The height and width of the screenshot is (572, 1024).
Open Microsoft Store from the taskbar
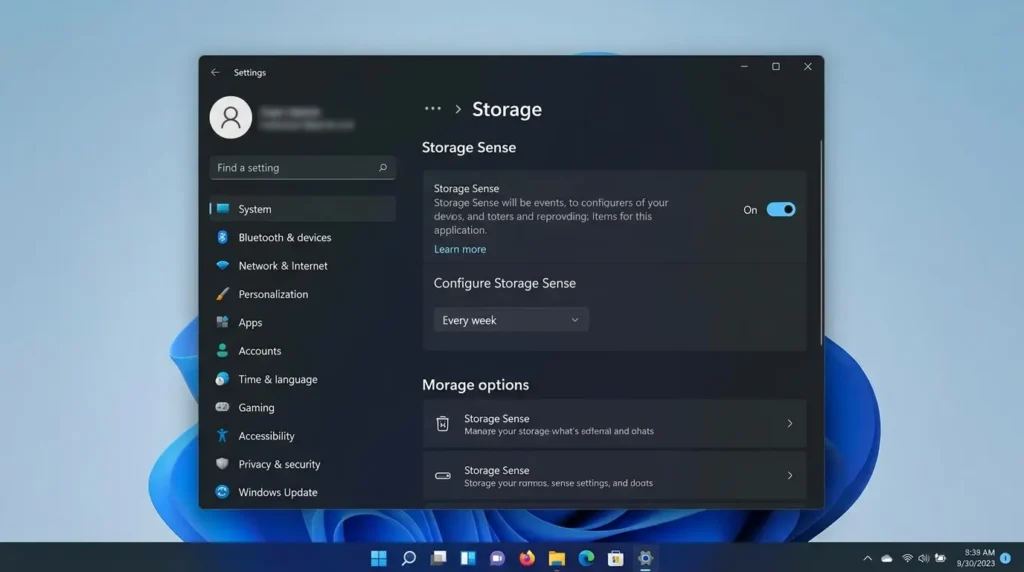pyautogui.click(x=616, y=558)
